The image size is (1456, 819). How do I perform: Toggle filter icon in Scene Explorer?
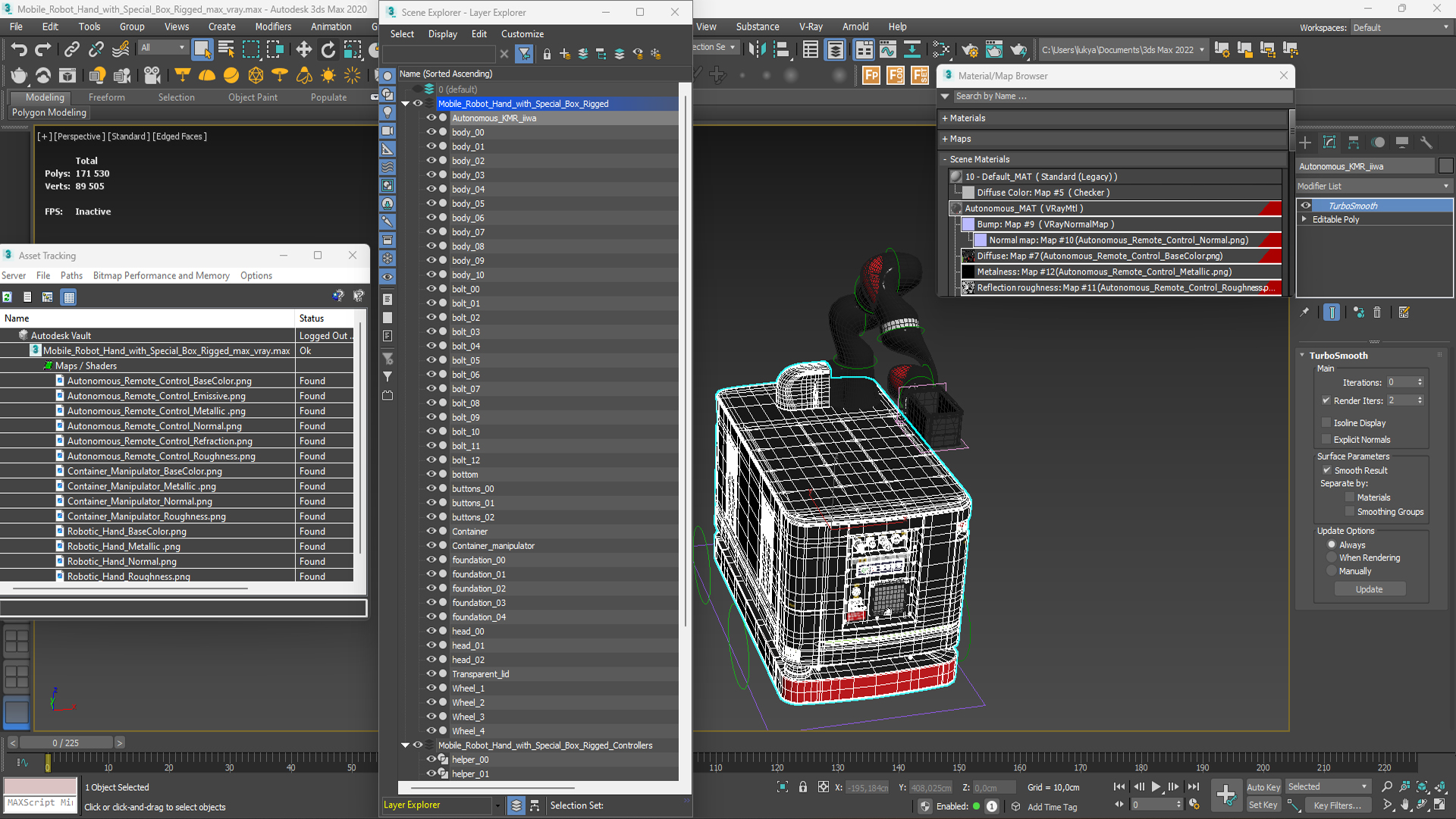point(524,54)
